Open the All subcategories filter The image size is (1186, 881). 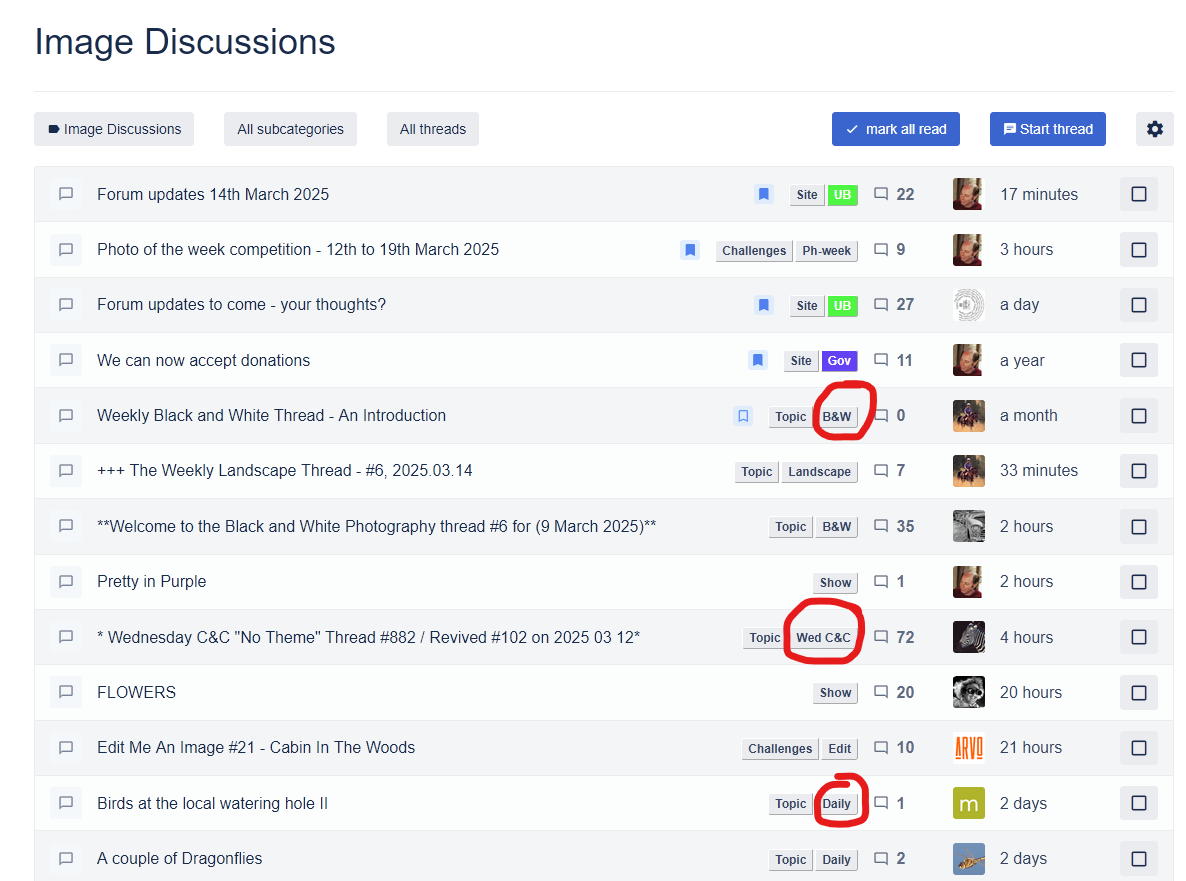290,129
